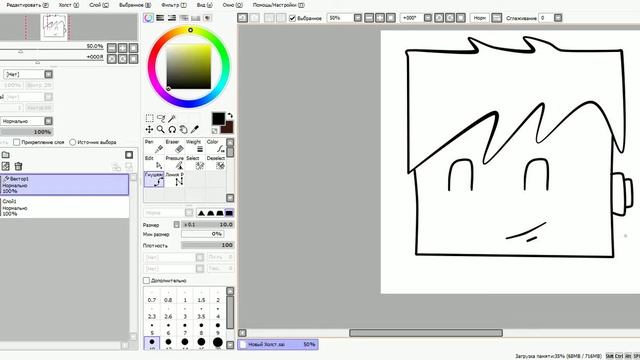Select the Move layer tool
This screenshot has width=640, height=360.
coord(149,129)
